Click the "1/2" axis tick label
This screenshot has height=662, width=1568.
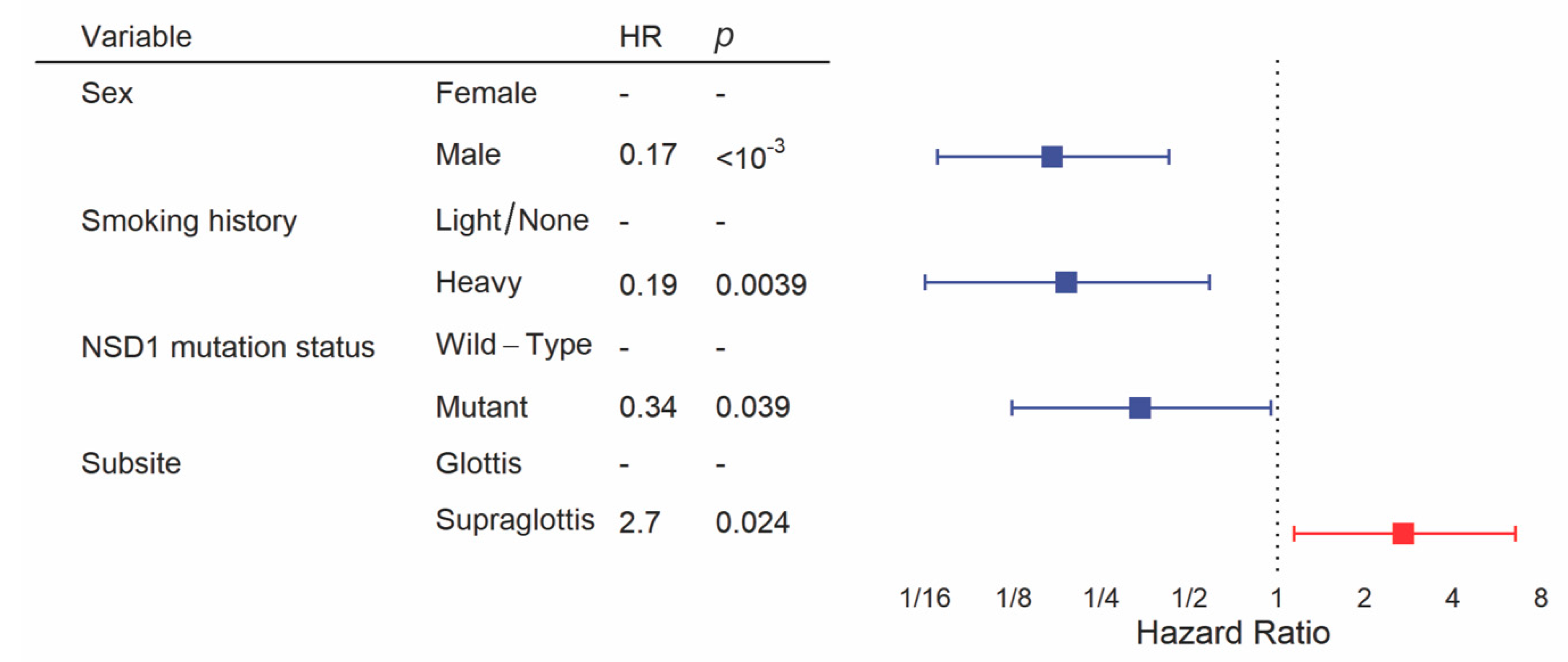(1189, 598)
